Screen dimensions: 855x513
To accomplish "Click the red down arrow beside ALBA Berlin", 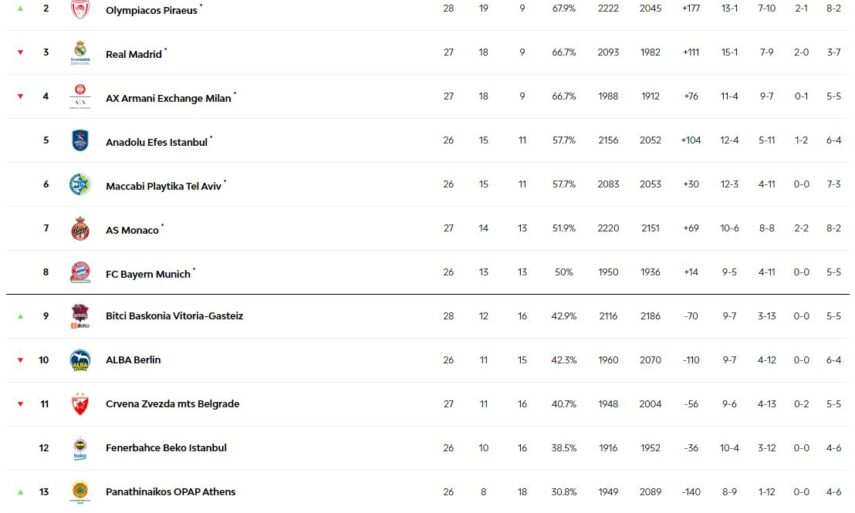I will 20,360.
